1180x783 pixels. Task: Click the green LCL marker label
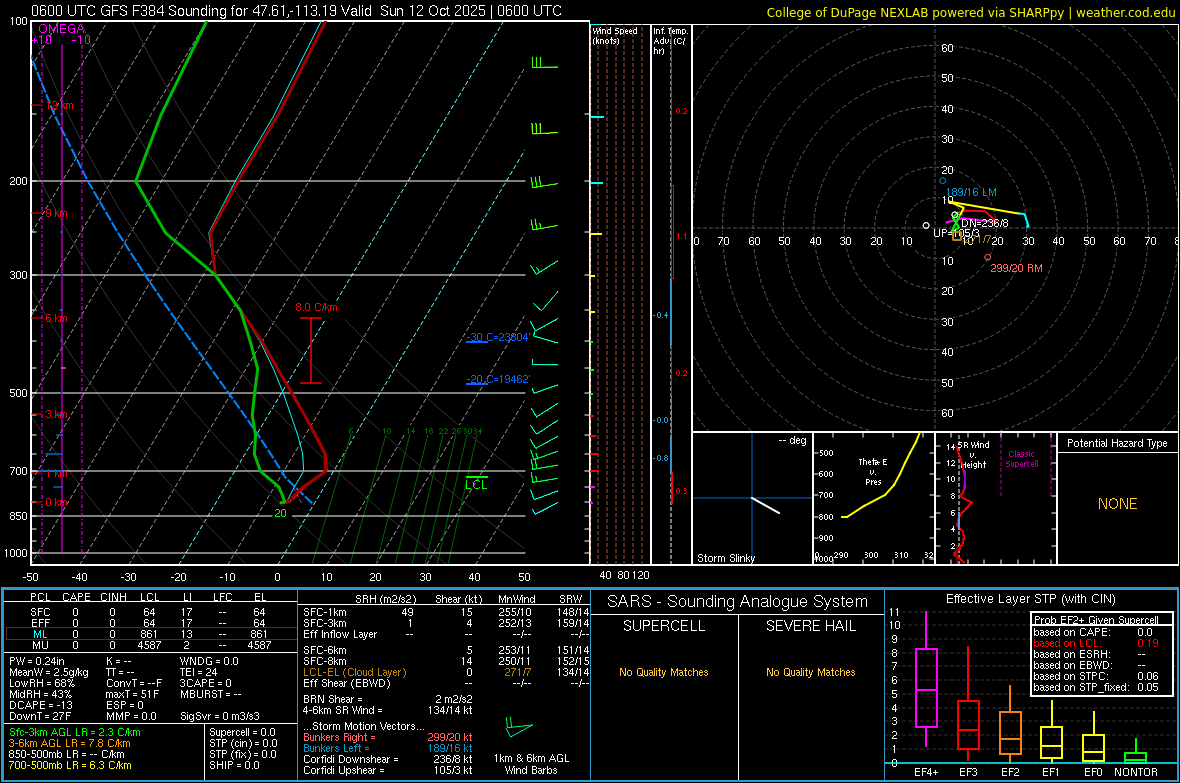476,485
